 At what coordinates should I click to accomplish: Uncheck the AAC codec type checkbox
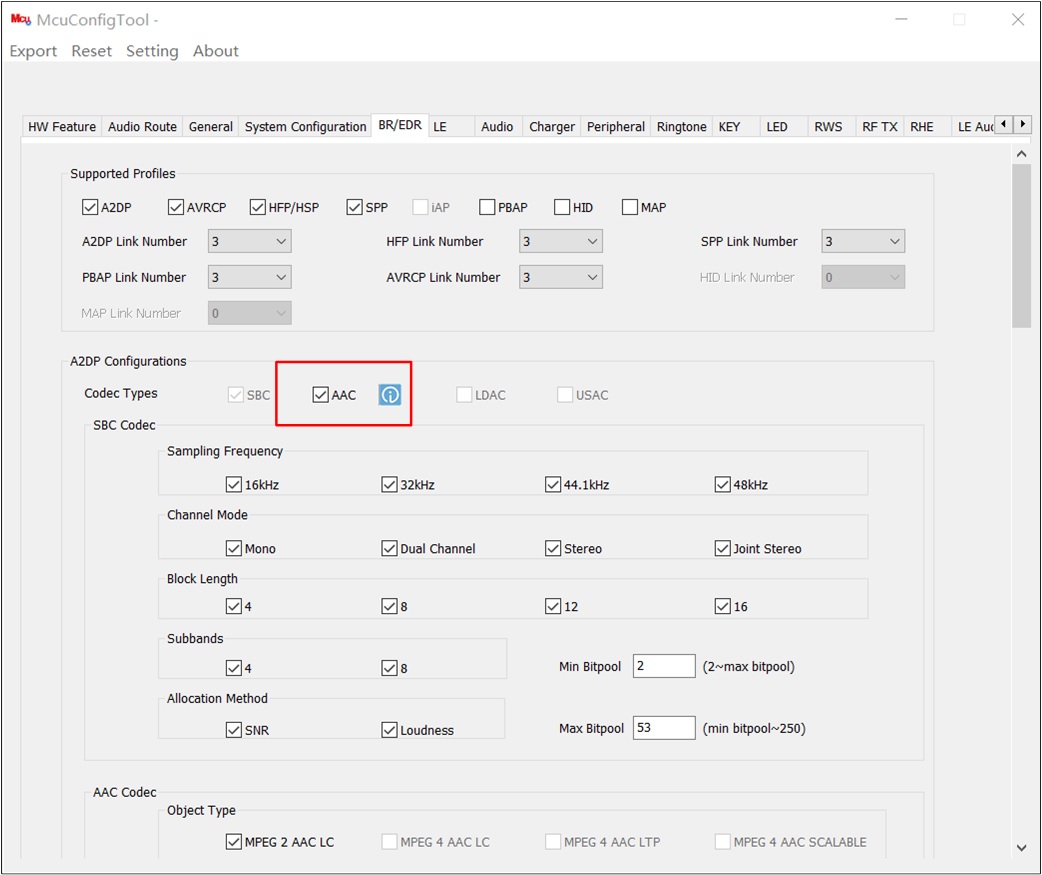tap(320, 395)
